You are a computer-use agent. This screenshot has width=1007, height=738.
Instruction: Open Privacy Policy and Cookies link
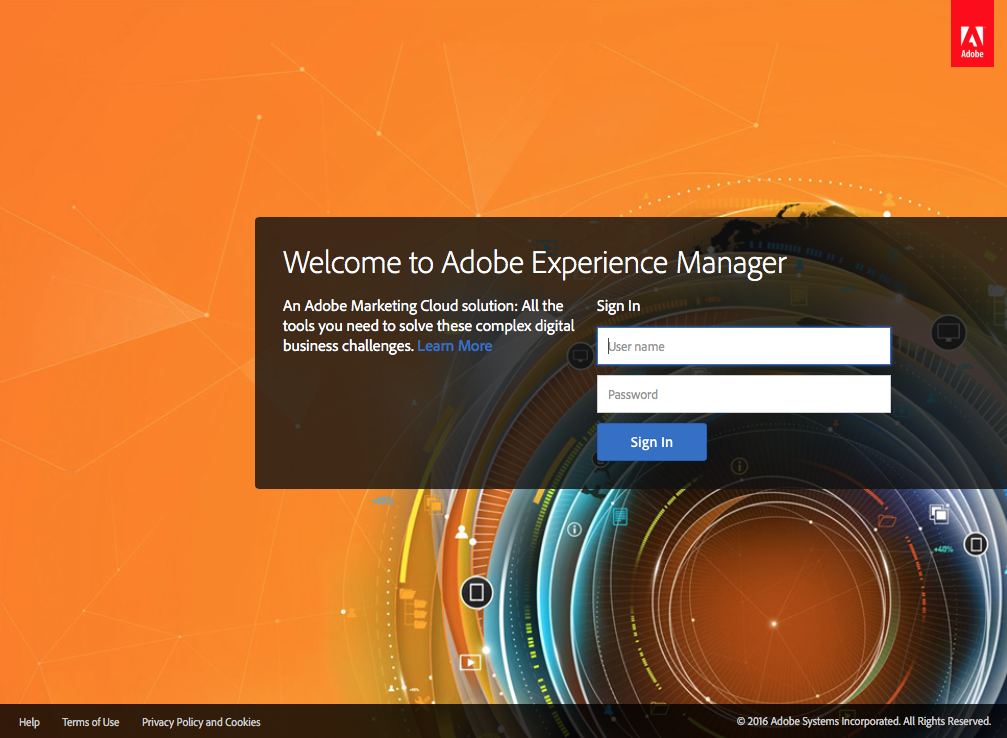click(x=201, y=722)
